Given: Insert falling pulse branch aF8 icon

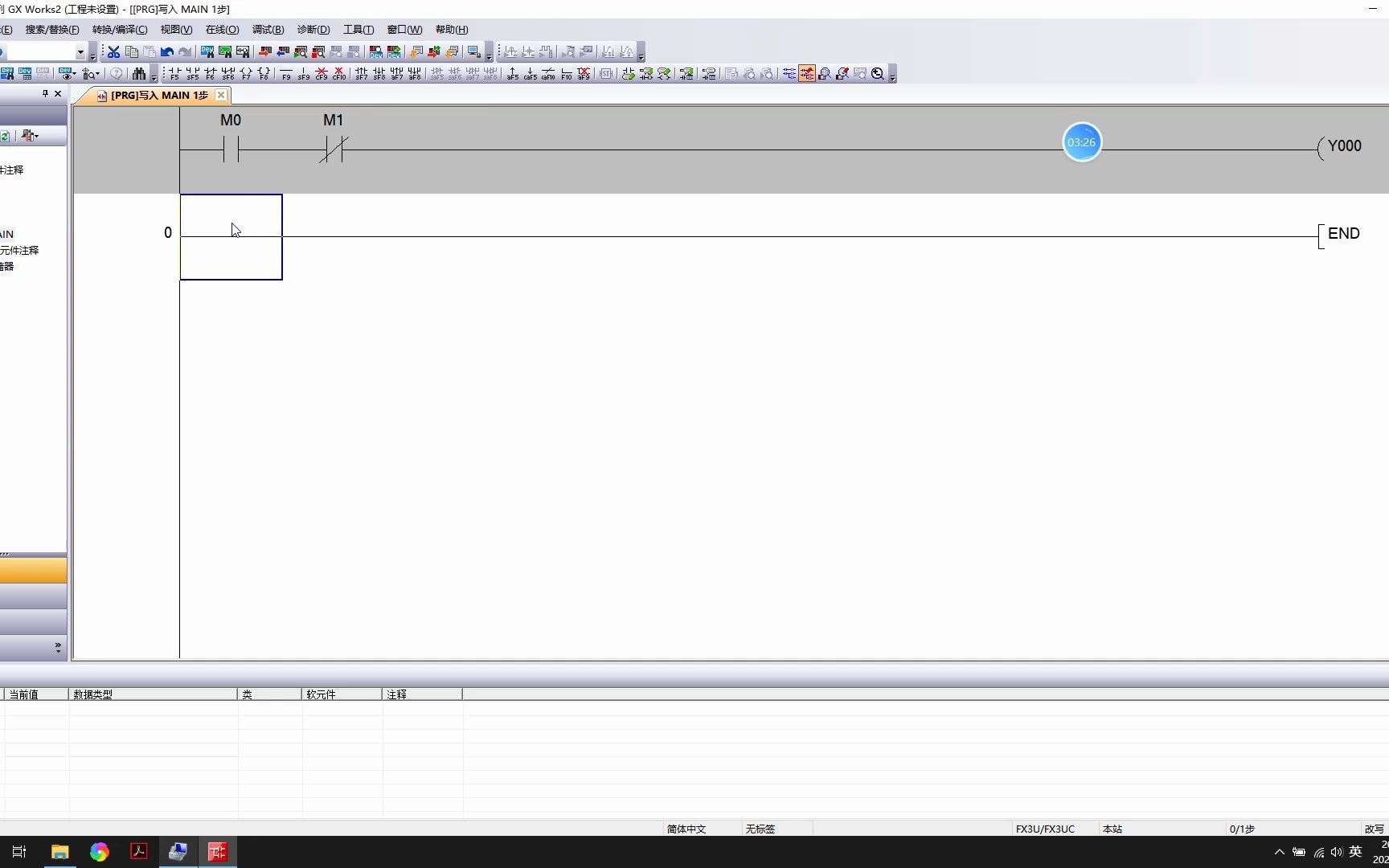Looking at the screenshot, I should [x=415, y=74].
